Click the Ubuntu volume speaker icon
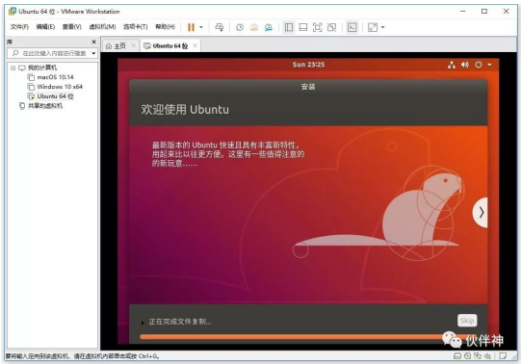 (465, 65)
